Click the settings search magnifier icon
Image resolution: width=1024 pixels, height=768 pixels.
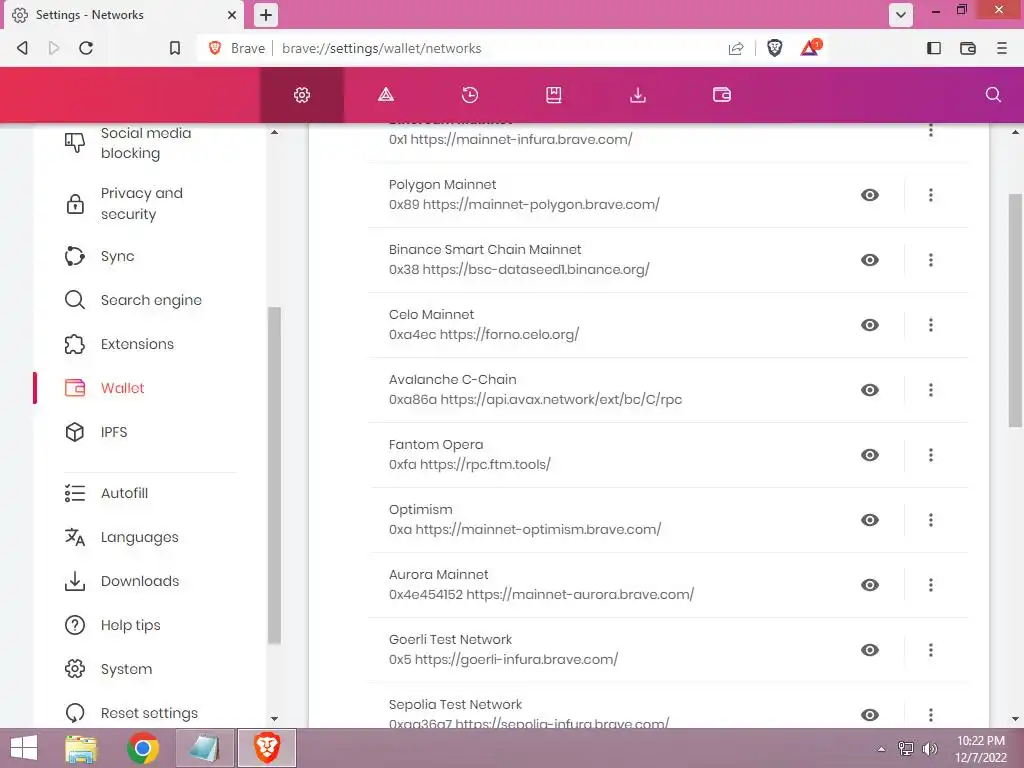coord(993,95)
